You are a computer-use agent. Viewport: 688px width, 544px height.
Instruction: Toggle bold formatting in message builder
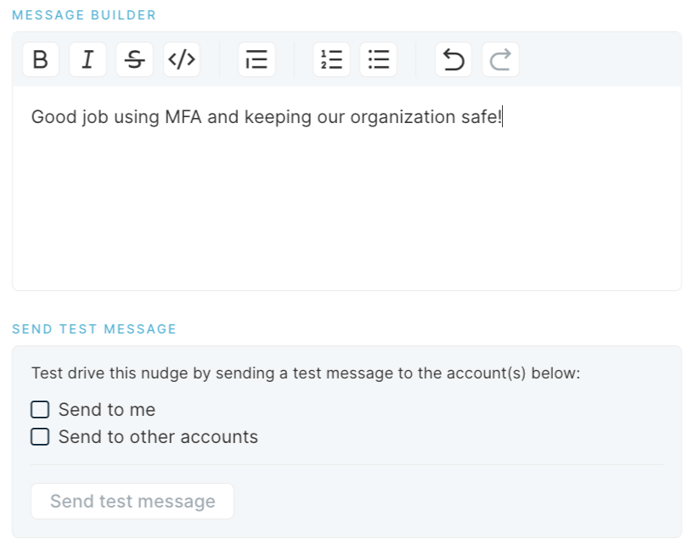pos(41,59)
